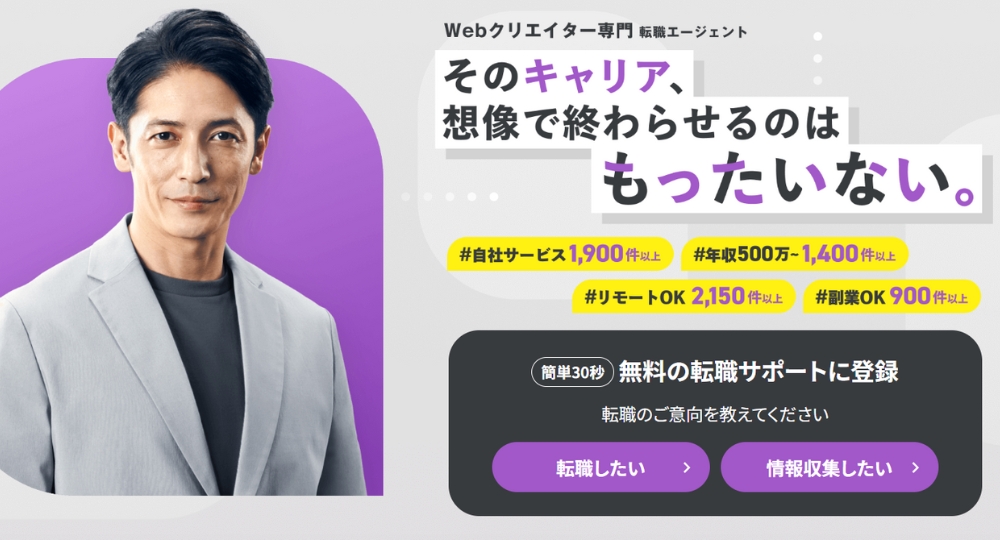Click the chevron arrow inside 情報収集したい button
Viewport: 1000px width, 540px height.
tap(916, 468)
